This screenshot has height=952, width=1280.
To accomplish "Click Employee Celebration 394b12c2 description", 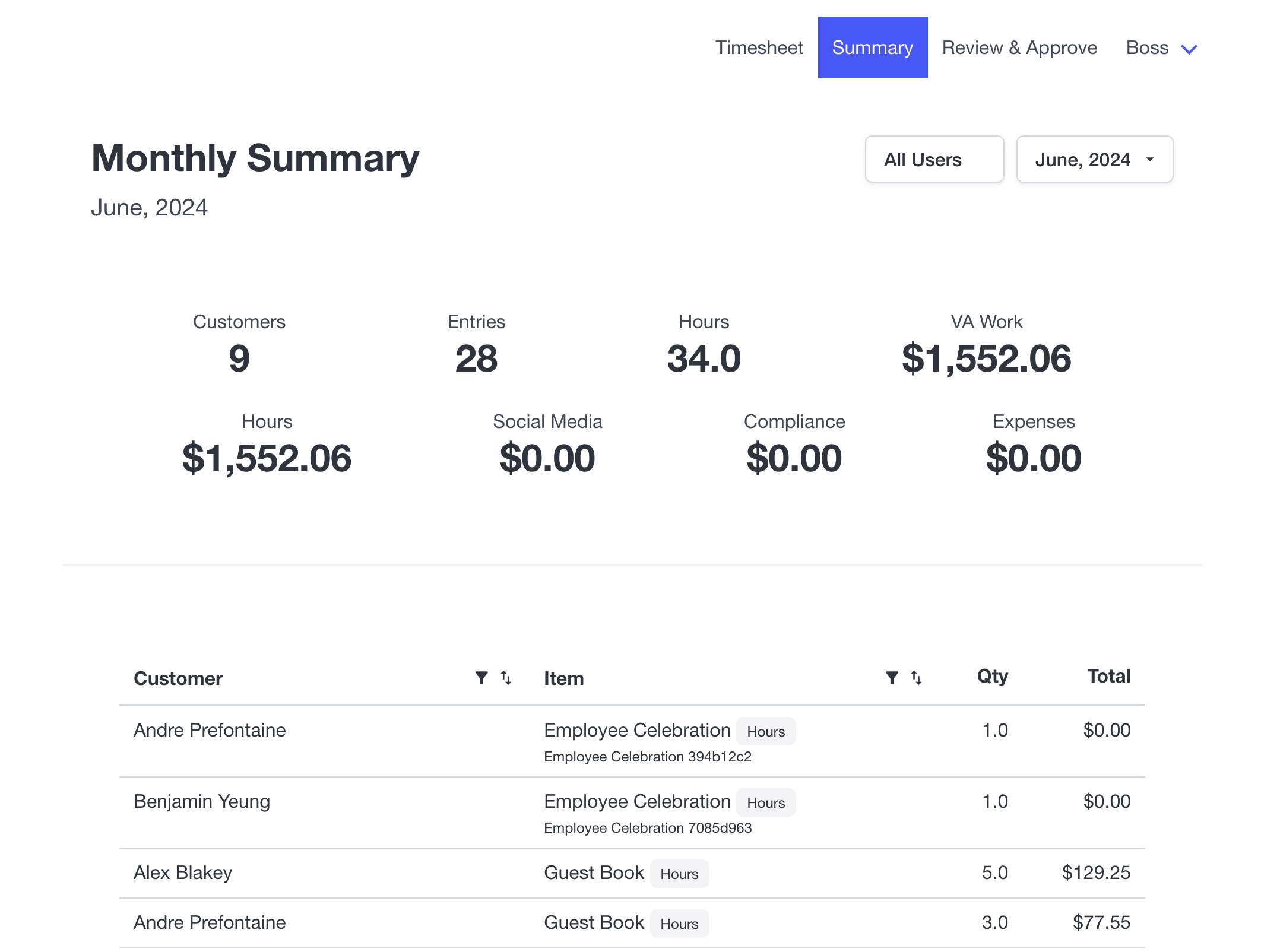I will point(648,757).
